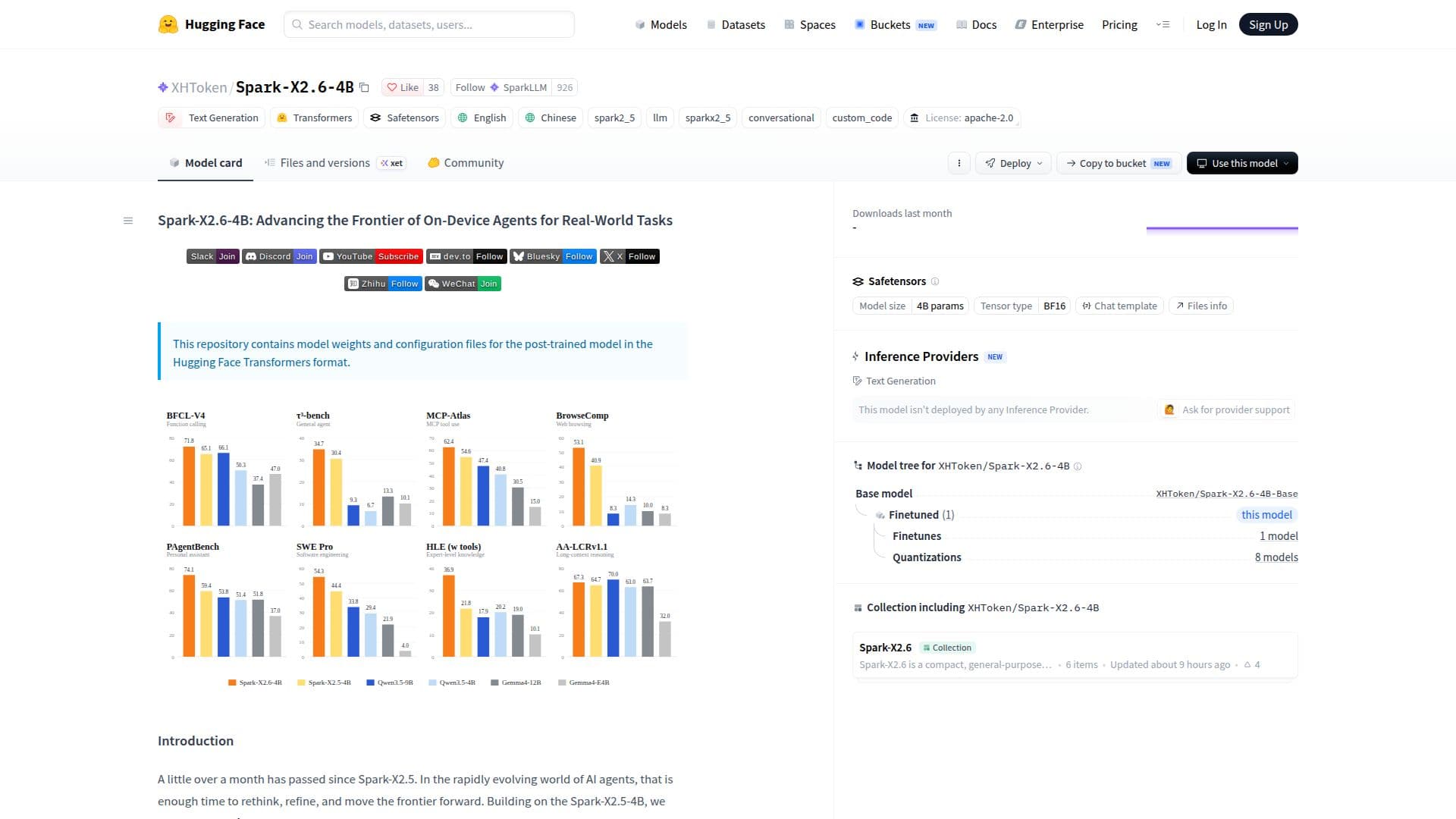Click the Discord Join badge

pos(279,256)
